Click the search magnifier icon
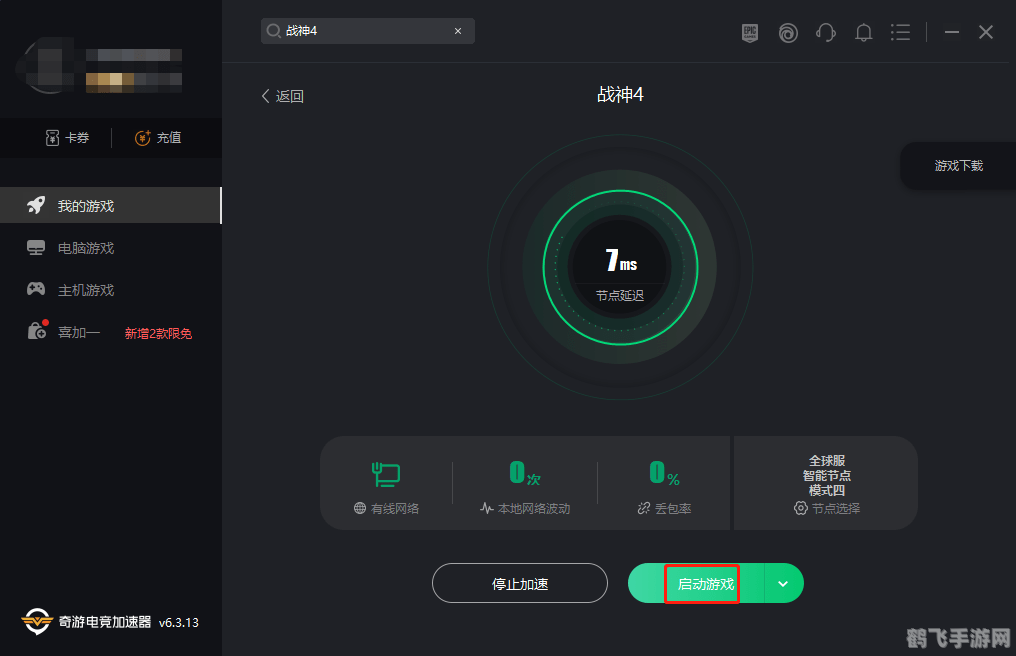The image size is (1016, 656). (273, 31)
